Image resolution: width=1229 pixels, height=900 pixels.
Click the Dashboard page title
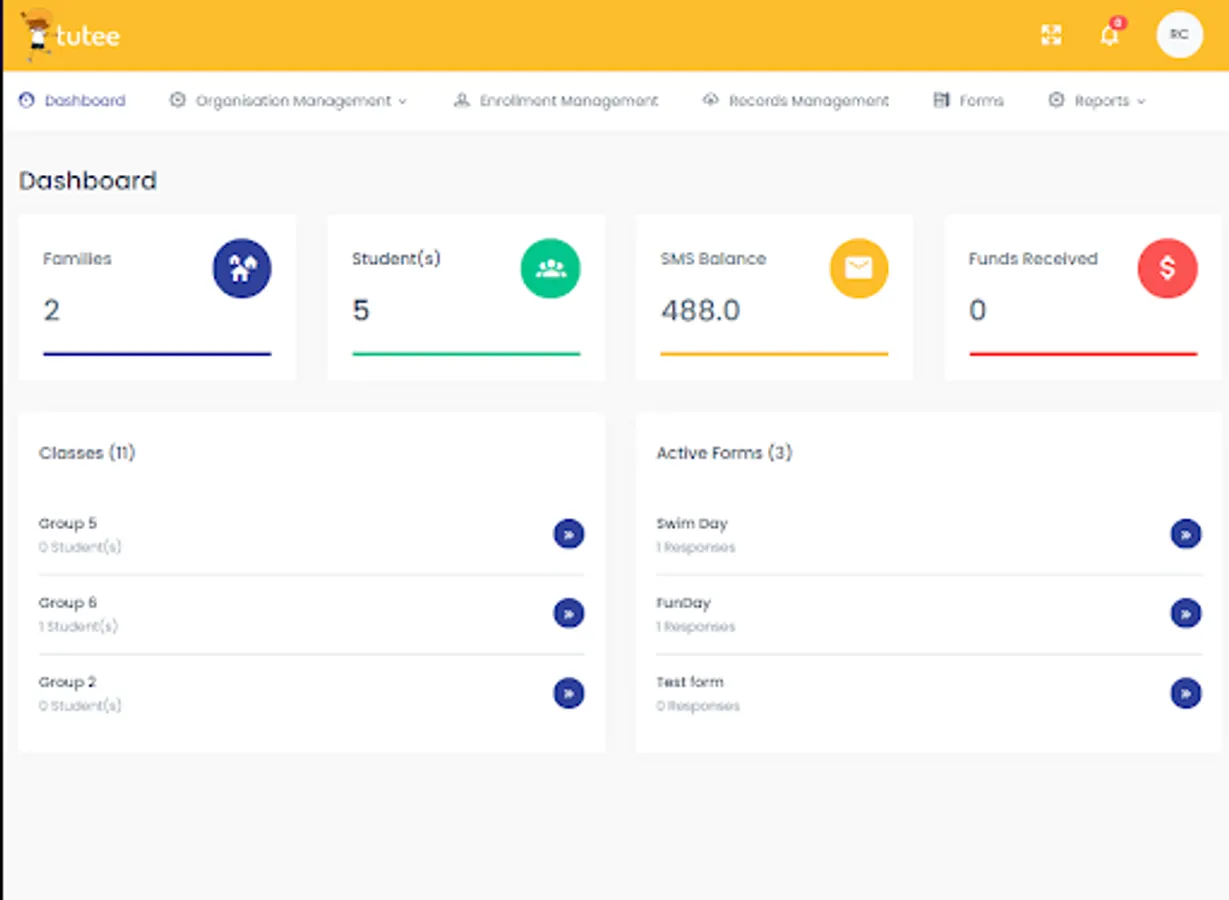88,181
